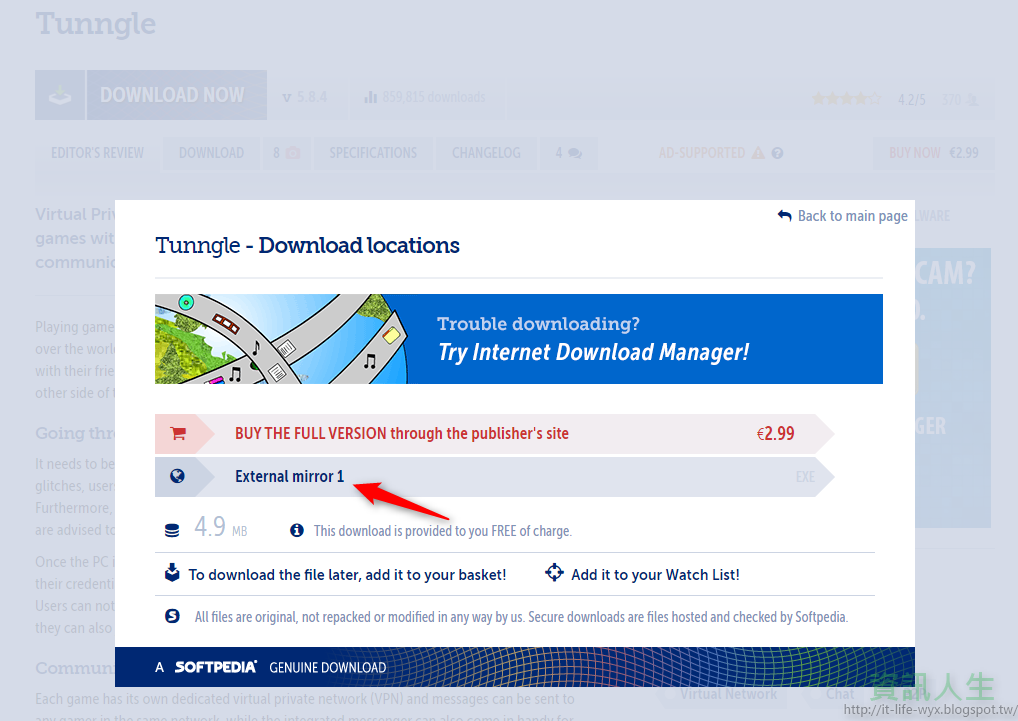Click Add it to your Watch List

tap(655, 575)
